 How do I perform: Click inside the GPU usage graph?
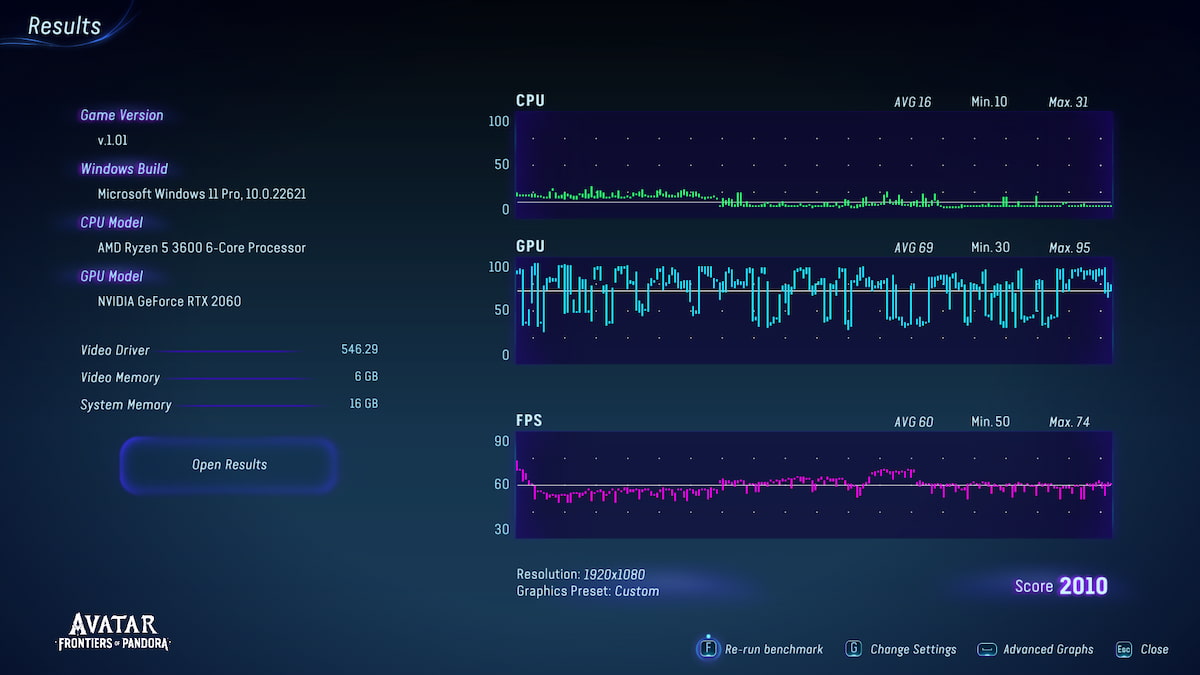coord(813,310)
